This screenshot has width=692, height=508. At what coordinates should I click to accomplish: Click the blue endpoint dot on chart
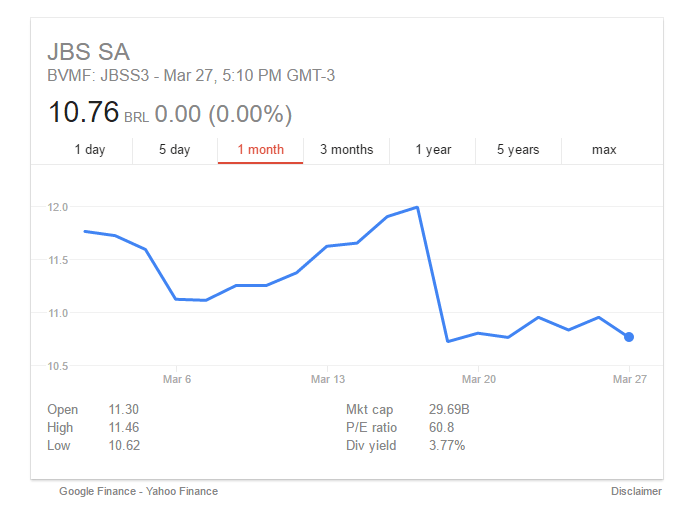pyautogui.click(x=629, y=337)
